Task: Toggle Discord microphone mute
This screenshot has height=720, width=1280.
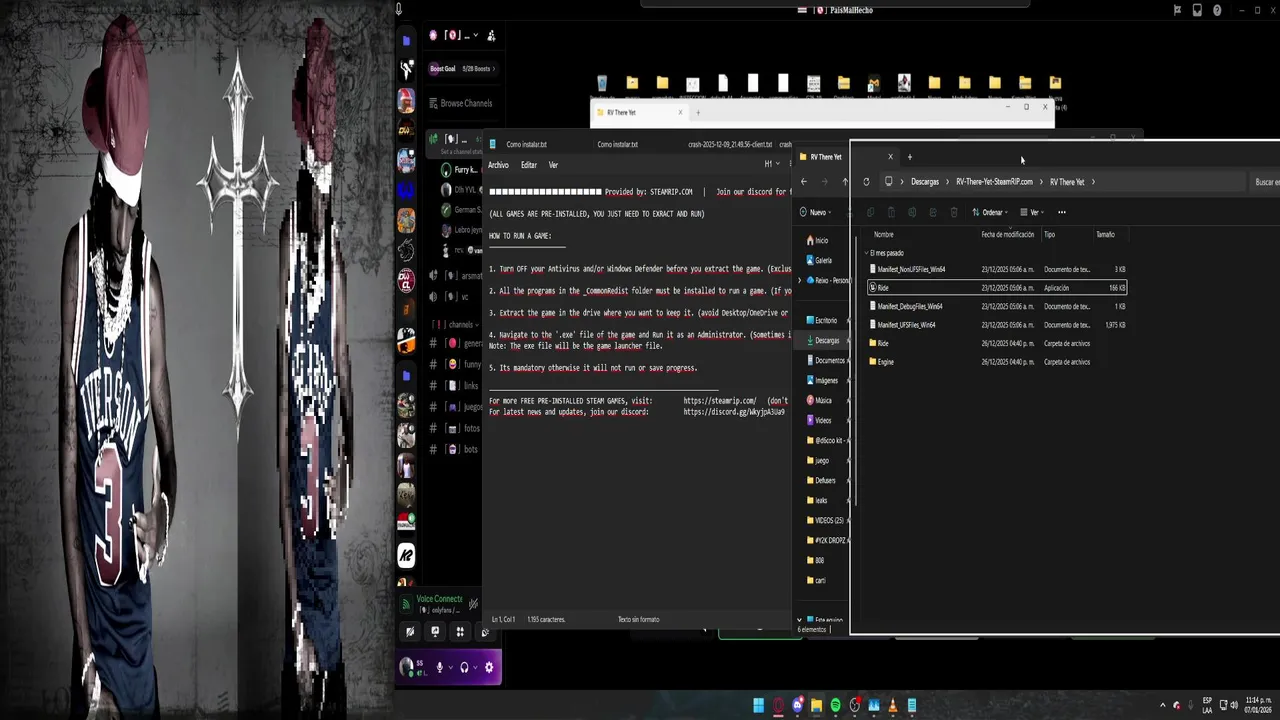Action: (x=439, y=667)
